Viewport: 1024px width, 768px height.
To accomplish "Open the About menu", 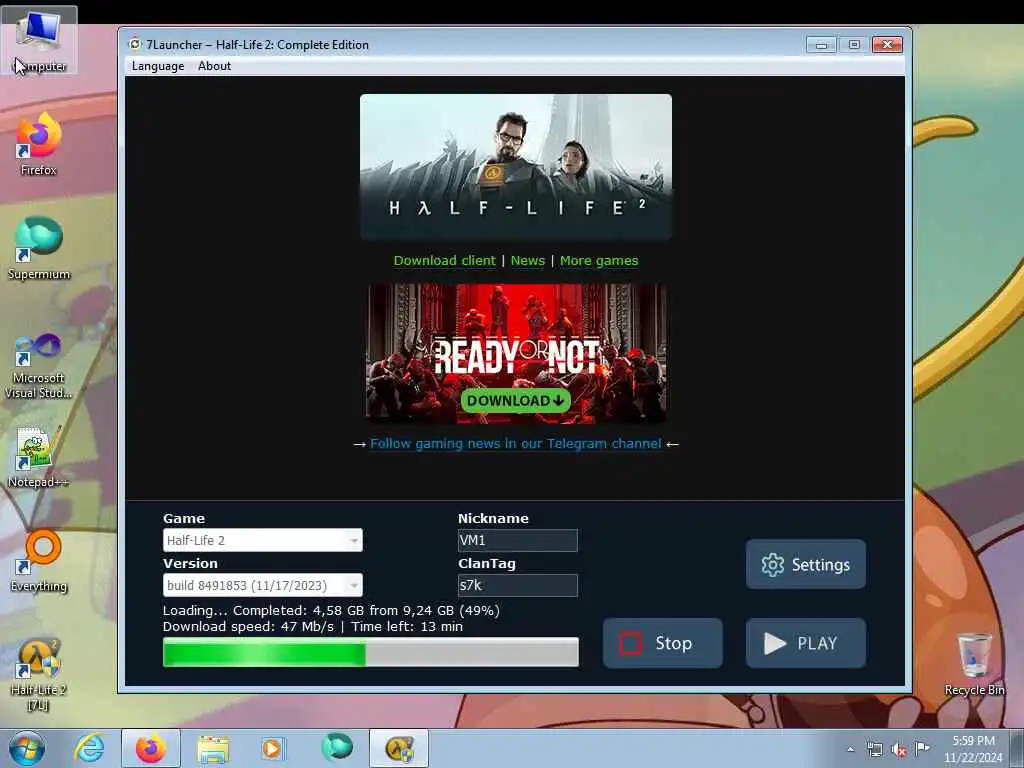I will (214, 66).
